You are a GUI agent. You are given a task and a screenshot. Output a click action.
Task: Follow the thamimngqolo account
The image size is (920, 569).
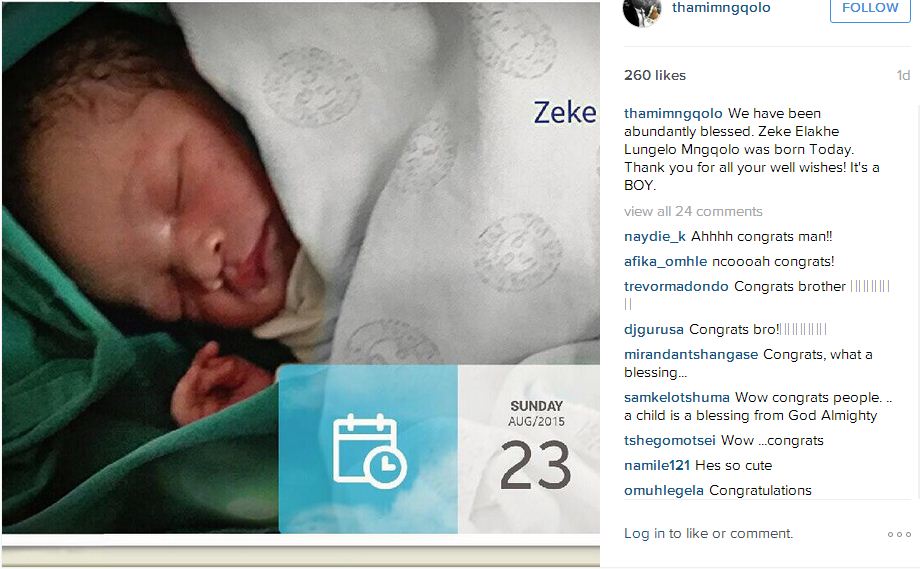(870, 9)
